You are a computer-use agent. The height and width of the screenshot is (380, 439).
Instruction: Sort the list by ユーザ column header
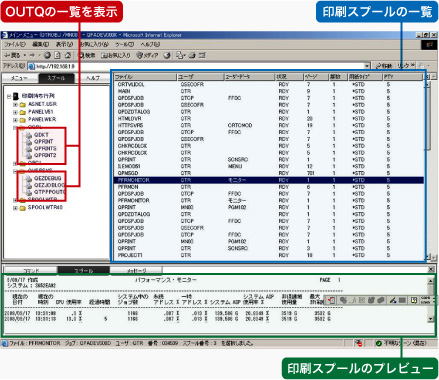(x=200, y=77)
